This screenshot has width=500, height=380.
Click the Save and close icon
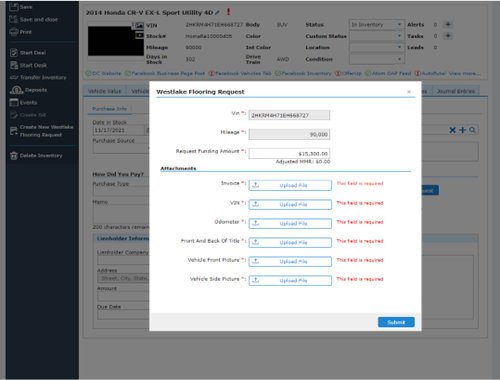14,19
